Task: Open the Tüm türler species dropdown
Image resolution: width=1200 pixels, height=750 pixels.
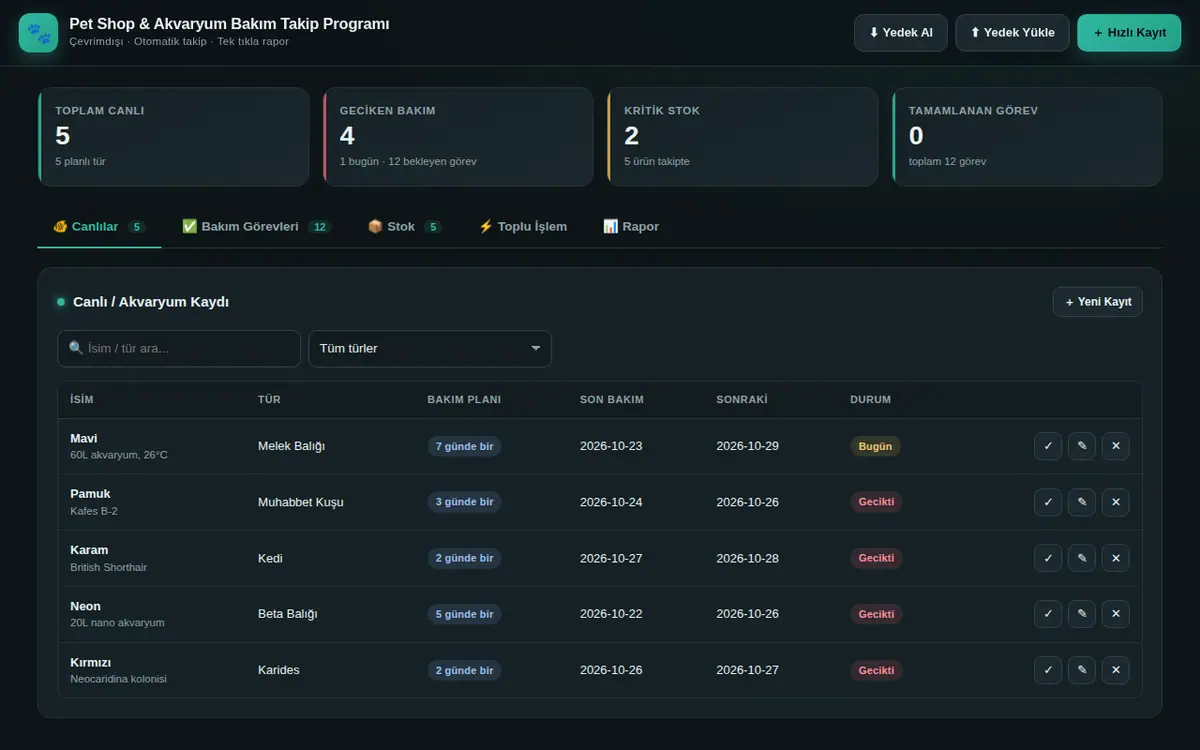Action: [x=430, y=349]
